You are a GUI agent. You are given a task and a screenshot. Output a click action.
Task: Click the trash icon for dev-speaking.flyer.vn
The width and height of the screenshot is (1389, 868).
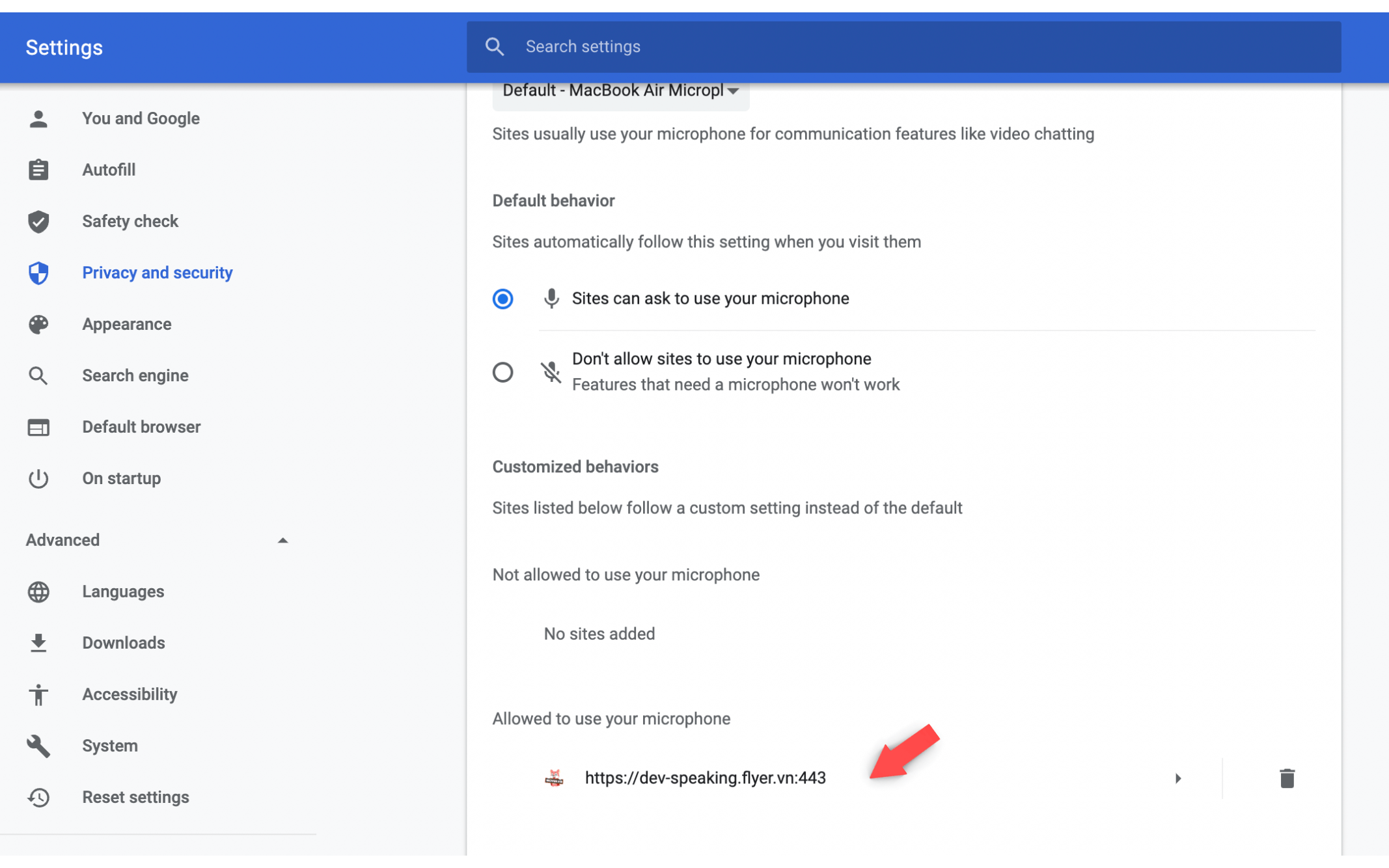click(1286, 778)
